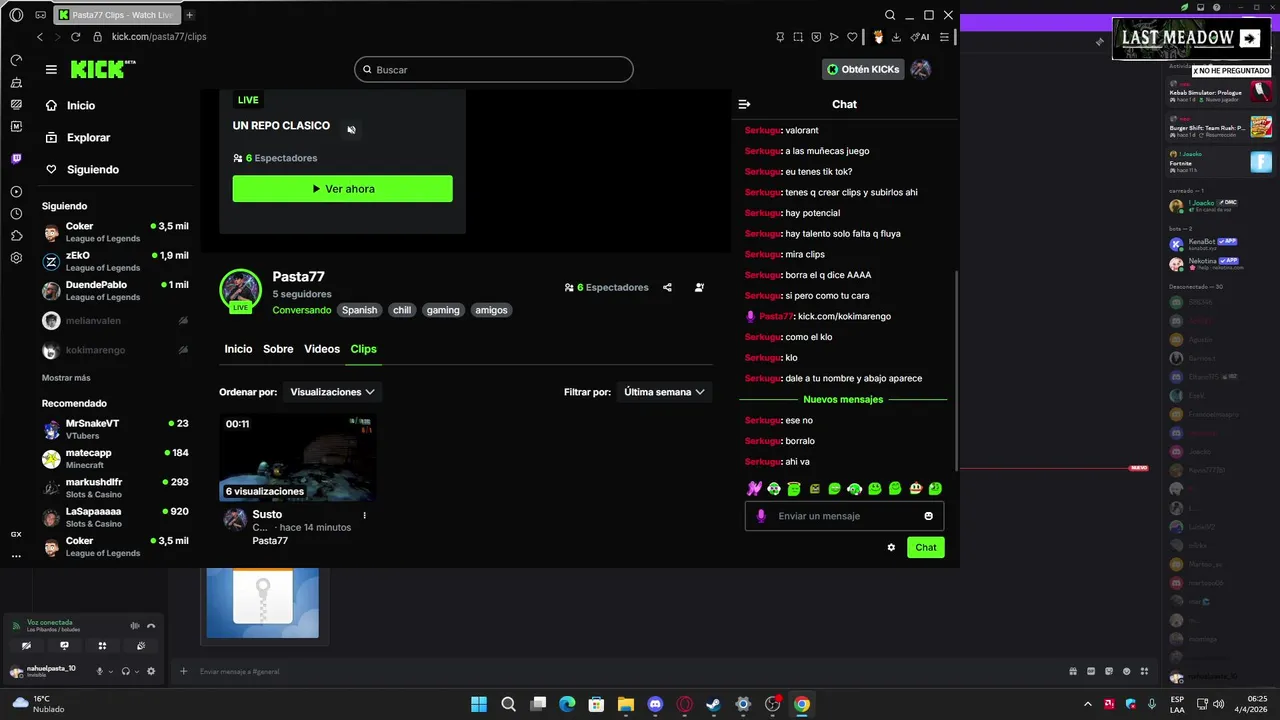The width and height of the screenshot is (1280, 720).
Task: Open followed channel DuendePablo
Action: point(115,290)
